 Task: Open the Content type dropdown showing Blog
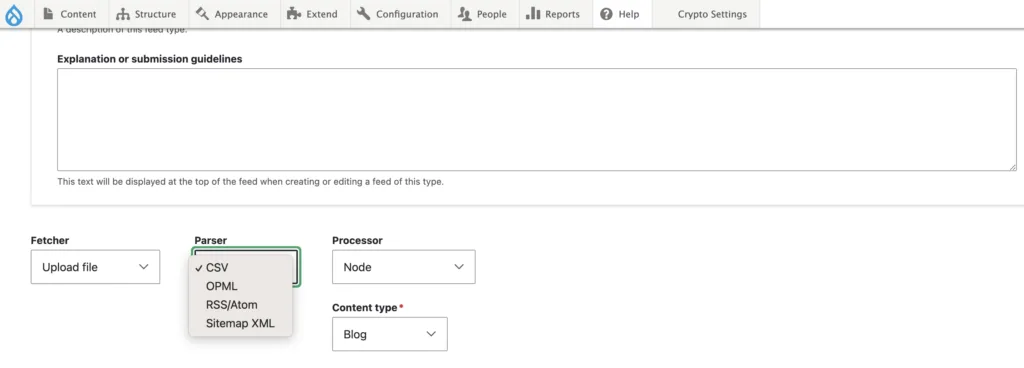tap(390, 334)
